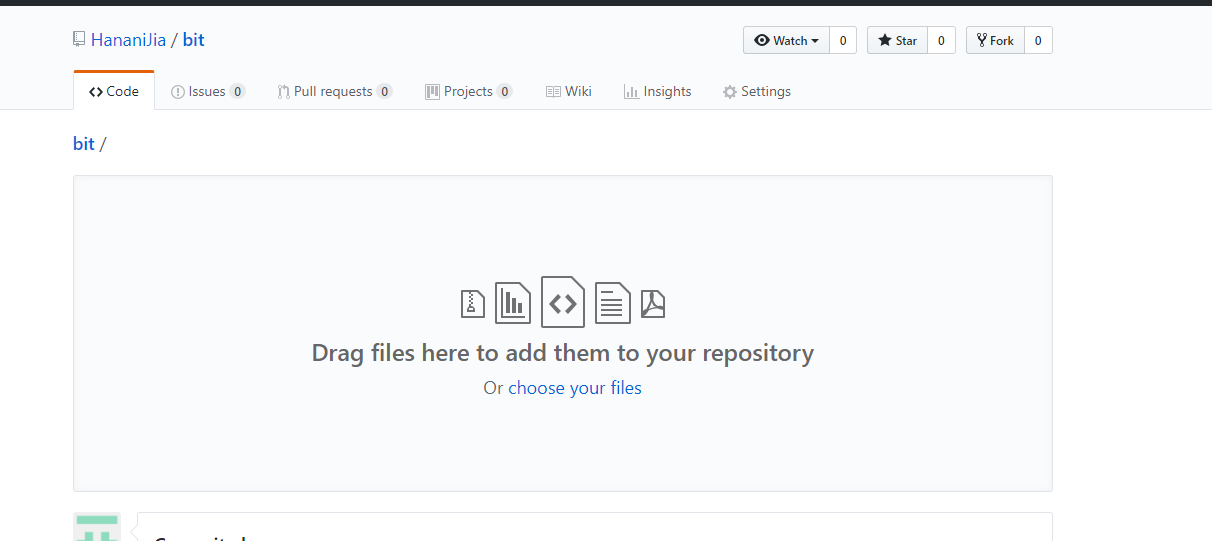Click the zip archive file icon

tap(473, 303)
